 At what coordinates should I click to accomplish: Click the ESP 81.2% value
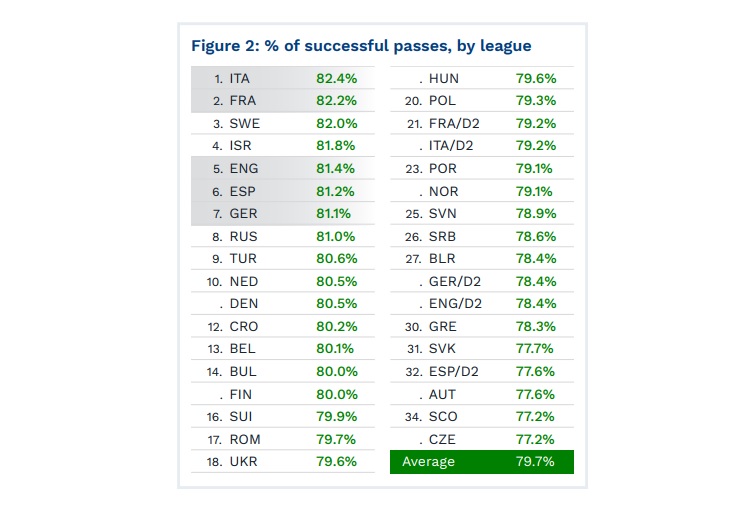pos(334,190)
